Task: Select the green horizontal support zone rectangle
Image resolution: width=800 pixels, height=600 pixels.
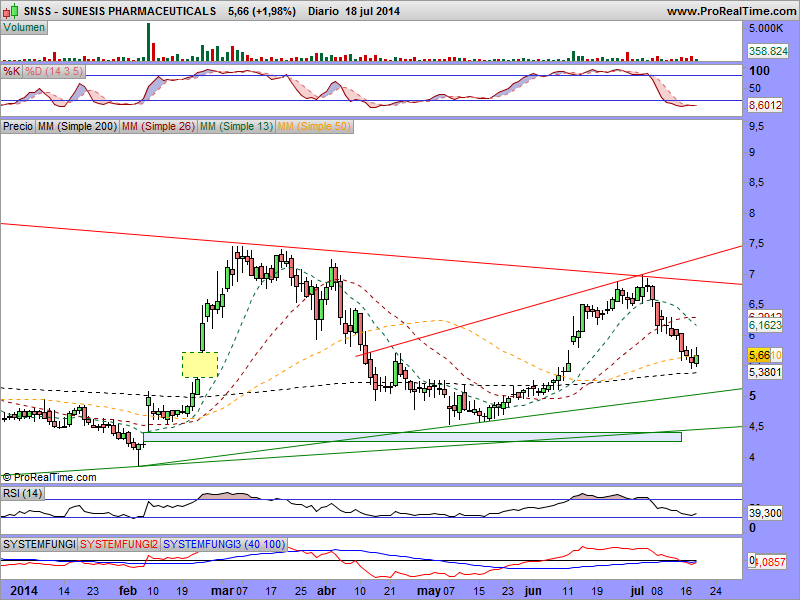Action: click(x=412, y=437)
